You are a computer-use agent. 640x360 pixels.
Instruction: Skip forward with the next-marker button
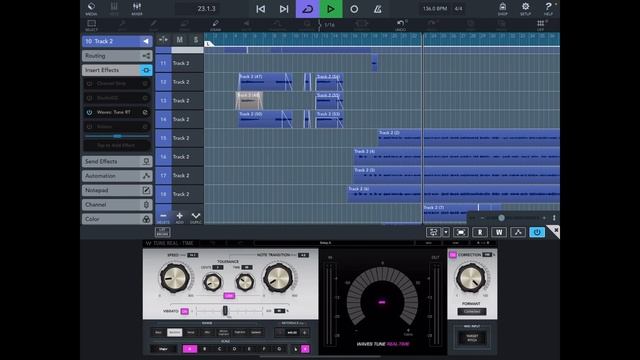click(x=284, y=9)
